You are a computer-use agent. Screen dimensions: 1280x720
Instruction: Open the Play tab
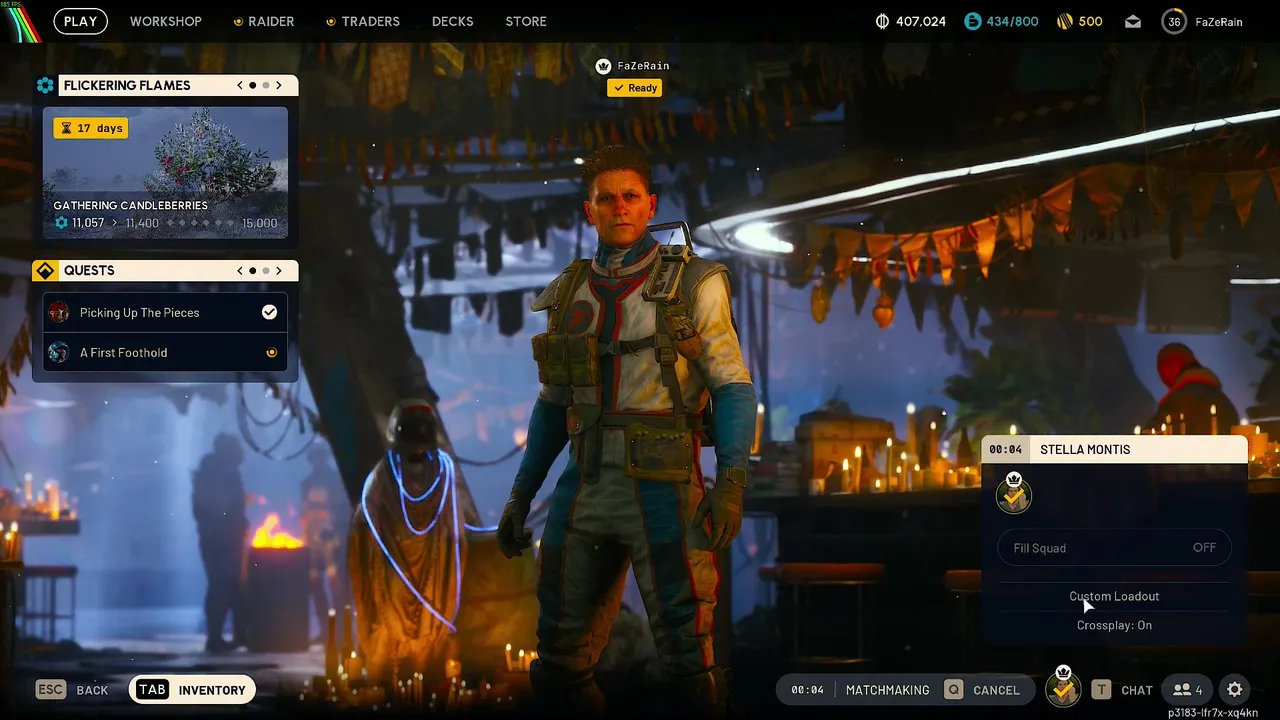(80, 21)
